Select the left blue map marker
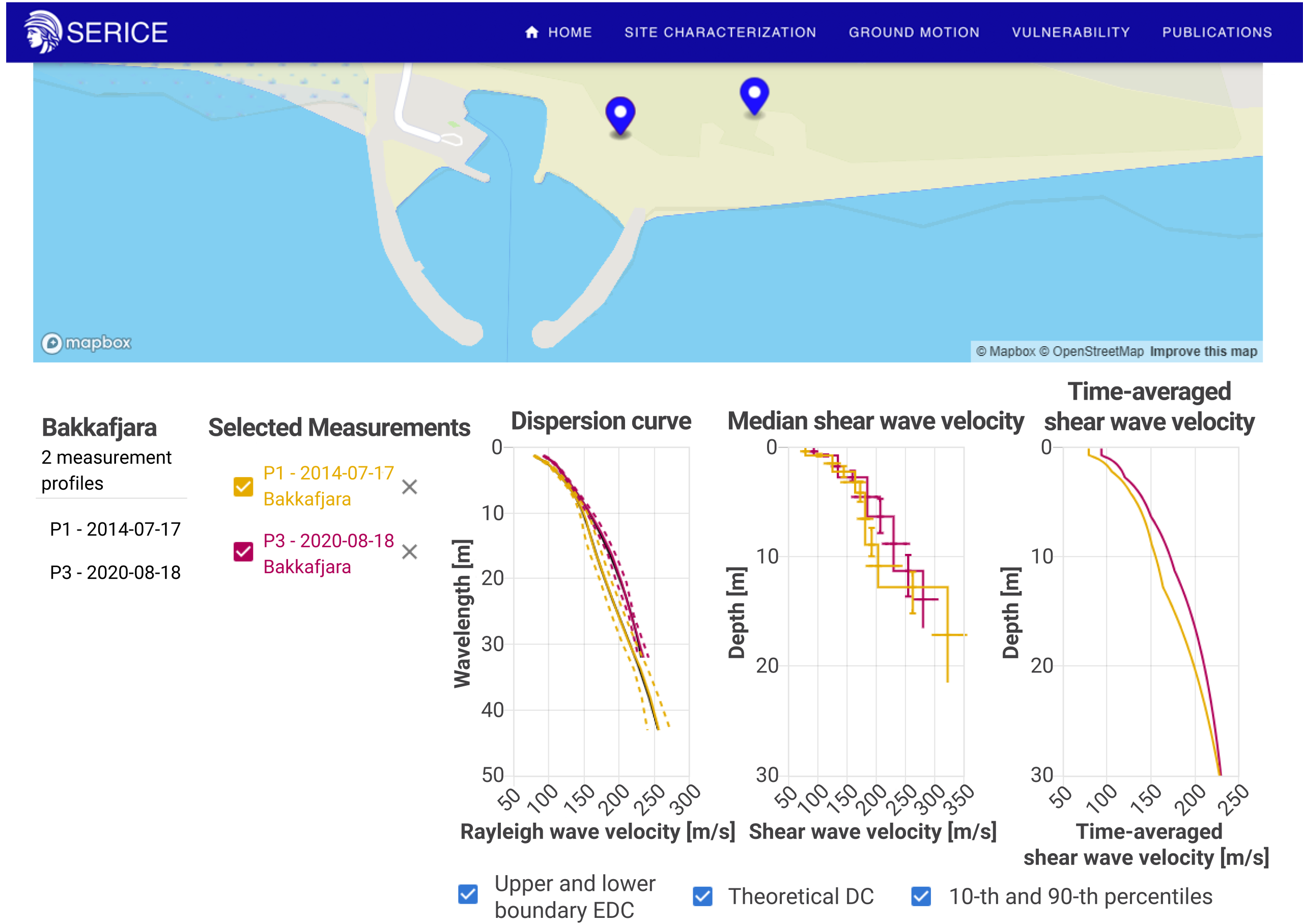Image resolution: width=1303 pixels, height=924 pixels. tap(620, 117)
